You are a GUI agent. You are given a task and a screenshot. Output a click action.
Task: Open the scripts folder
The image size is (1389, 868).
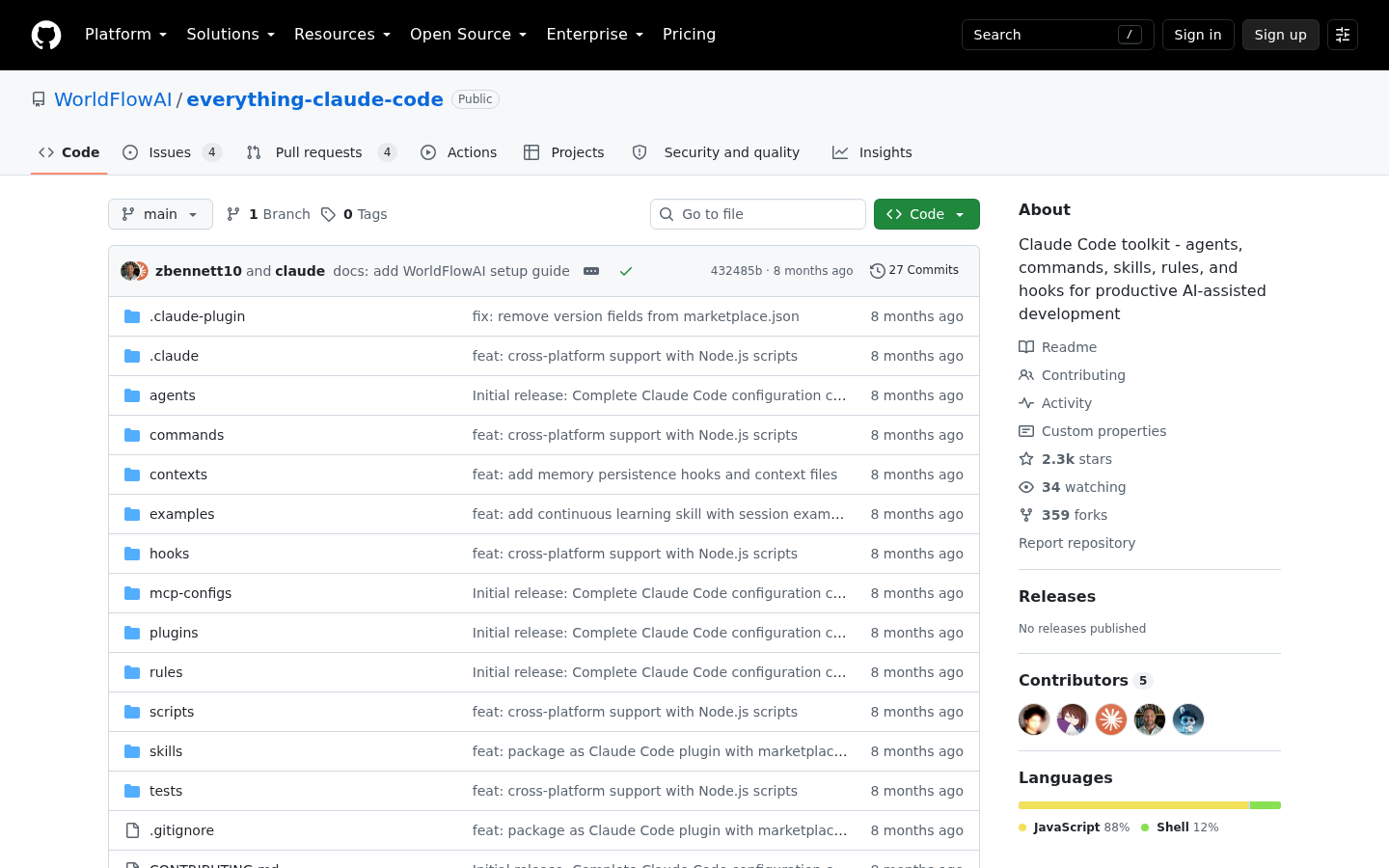click(172, 712)
